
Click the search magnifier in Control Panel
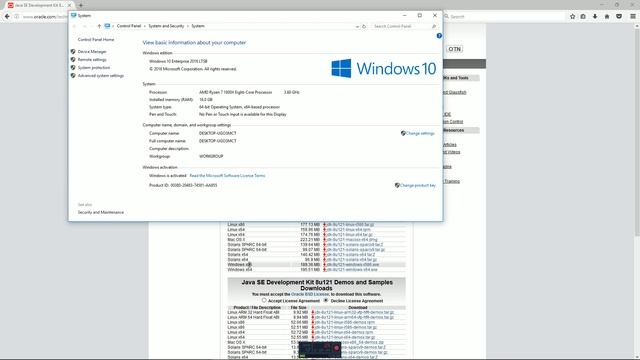[434, 26]
